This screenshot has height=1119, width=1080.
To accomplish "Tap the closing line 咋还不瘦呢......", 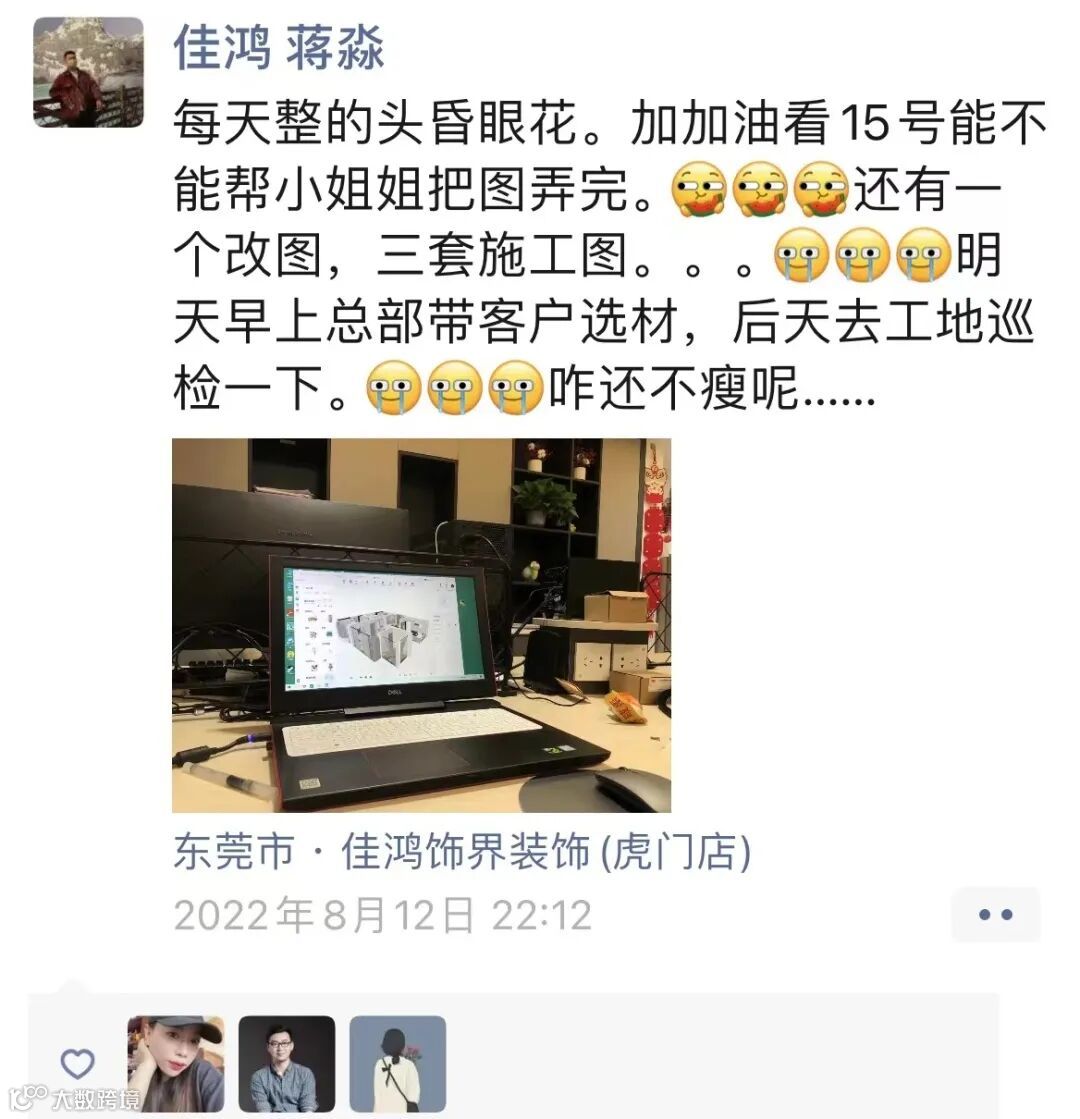I will tap(712, 389).
